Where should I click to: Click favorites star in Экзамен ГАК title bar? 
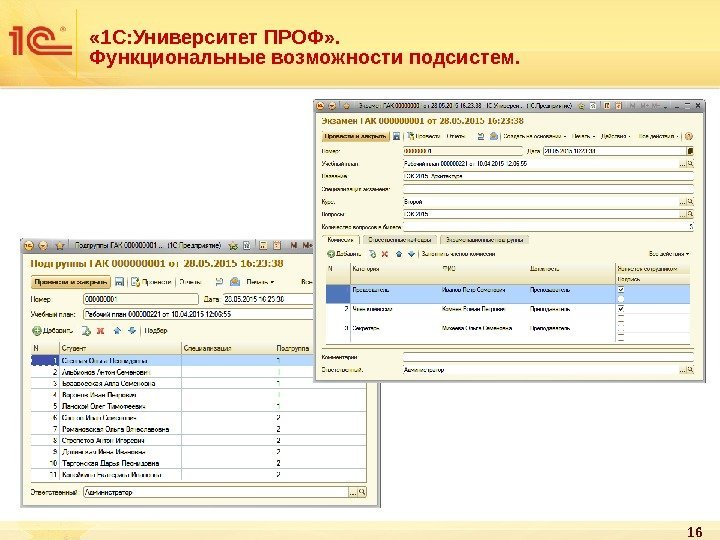347,106
